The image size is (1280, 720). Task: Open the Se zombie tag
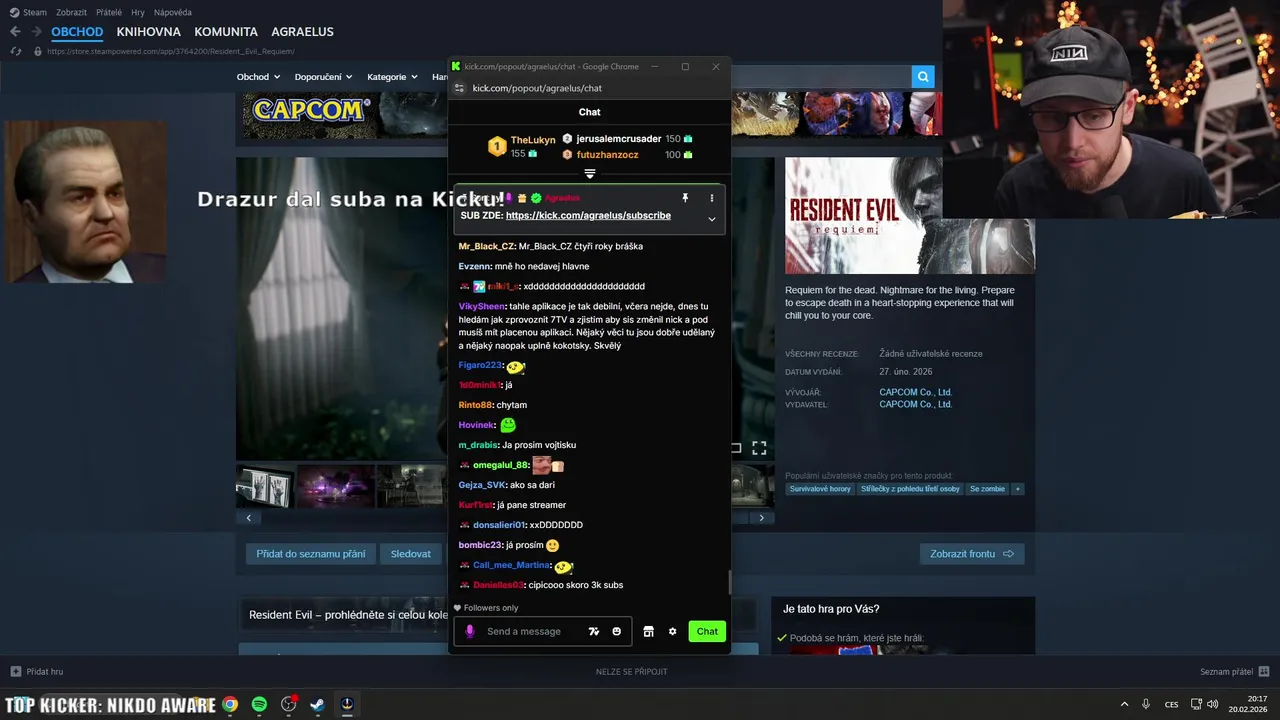(987, 489)
